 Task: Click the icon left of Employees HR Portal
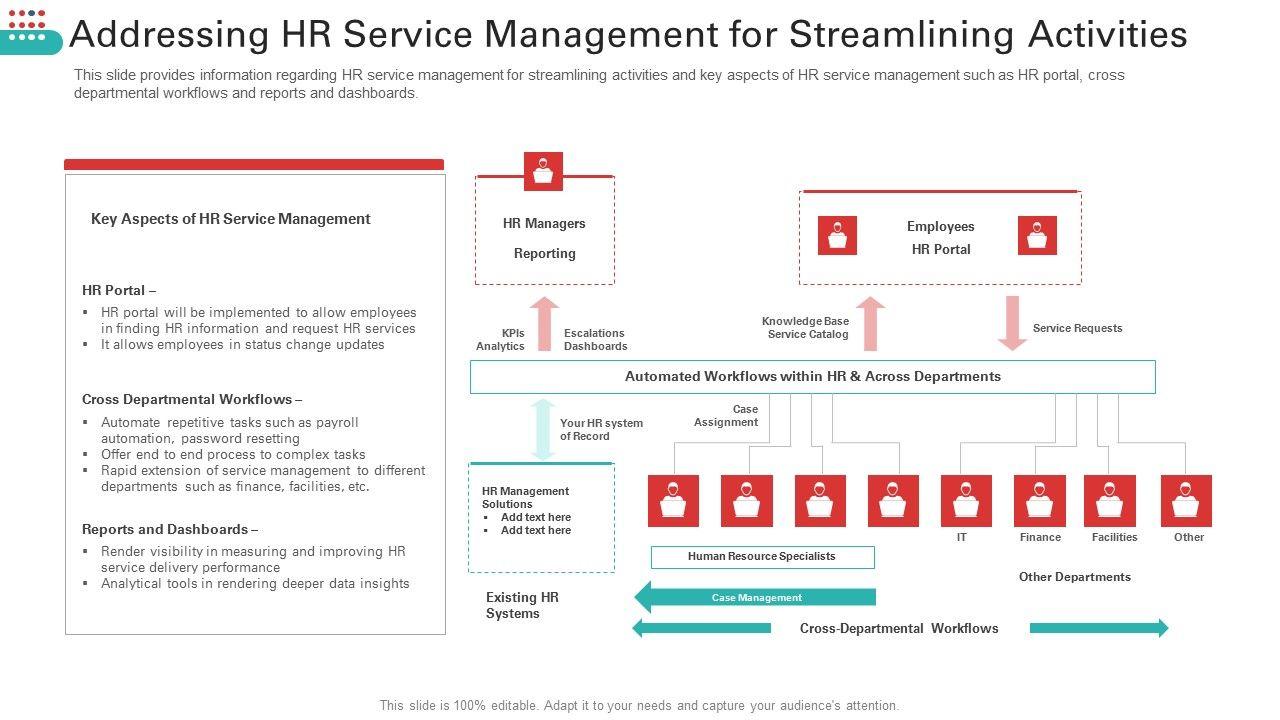(837, 236)
